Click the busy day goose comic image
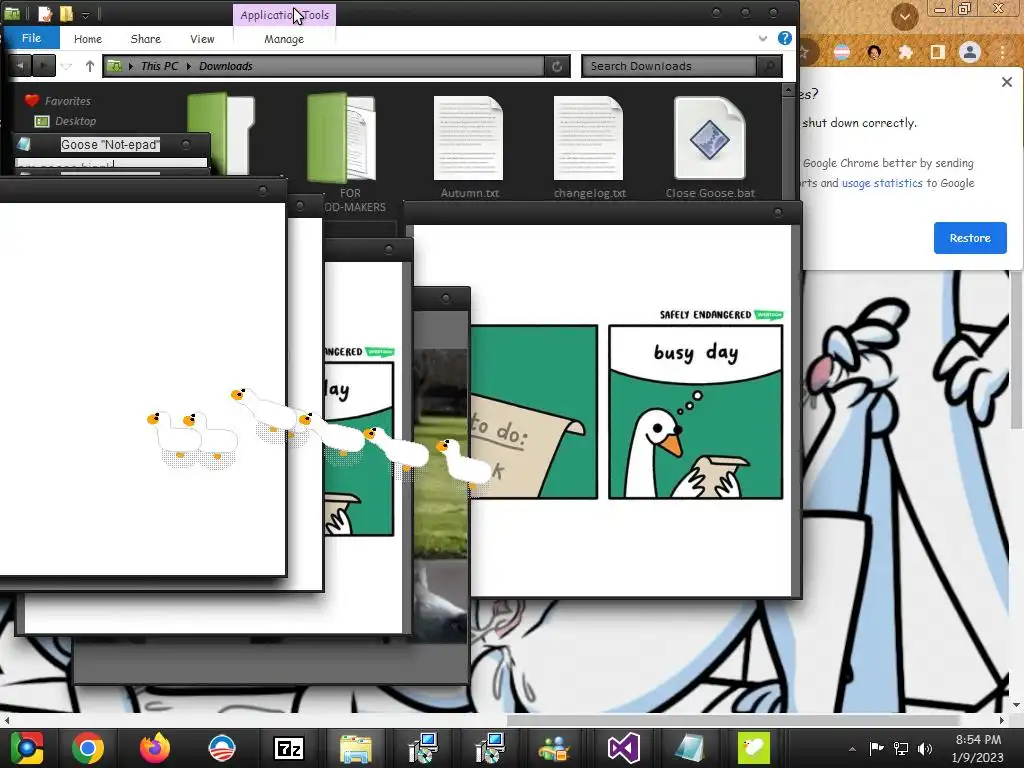The image size is (1024, 768). pos(695,412)
